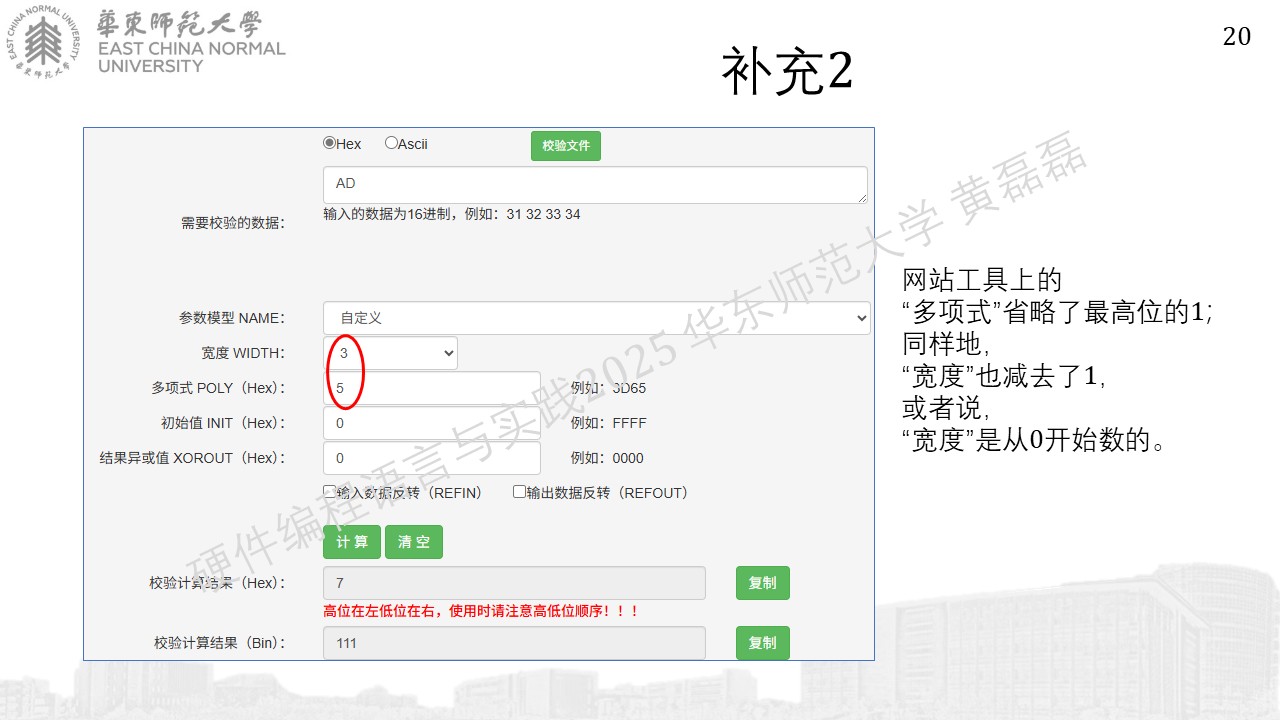Select the Hex radio button
The width and height of the screenshot is (1280, 720).
click(x=329, y=143)
